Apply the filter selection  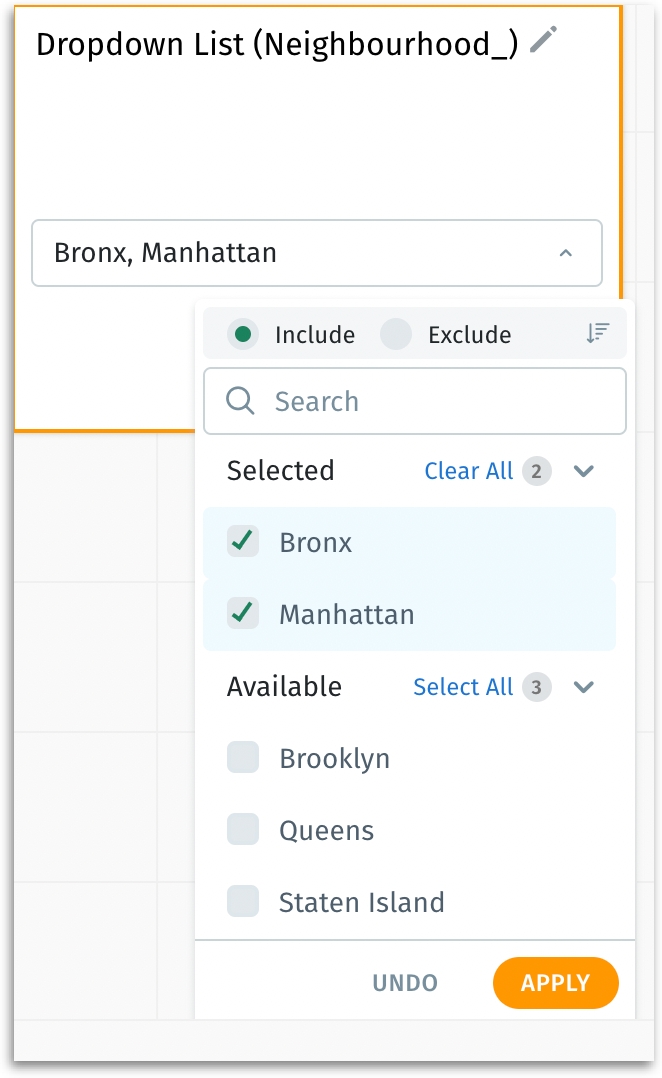click(x=555, y=982)
